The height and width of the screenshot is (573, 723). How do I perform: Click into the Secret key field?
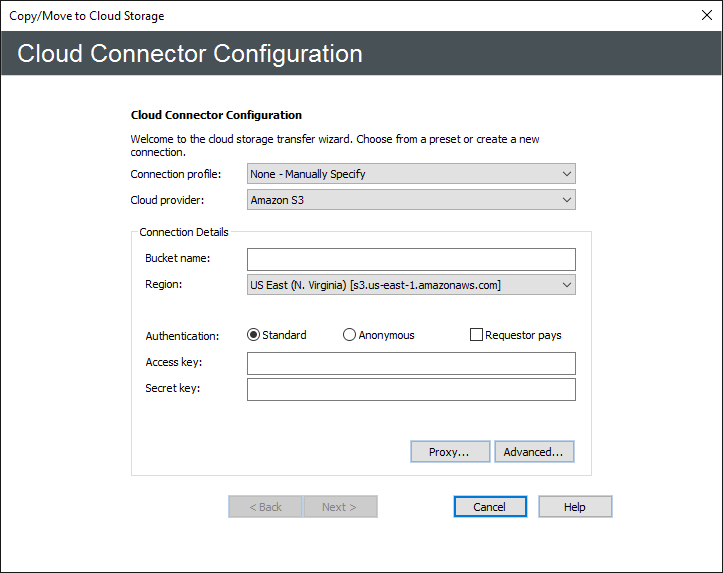(411, 389)
